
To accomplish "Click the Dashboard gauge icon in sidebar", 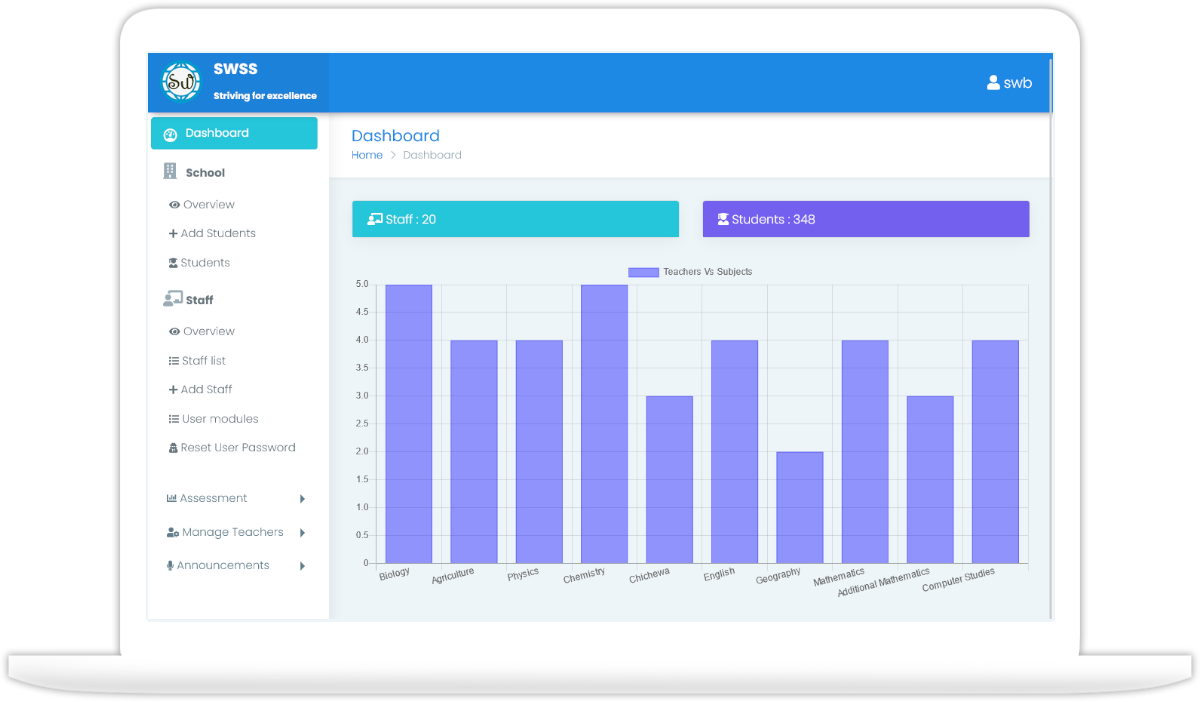I will coord(170,134).
